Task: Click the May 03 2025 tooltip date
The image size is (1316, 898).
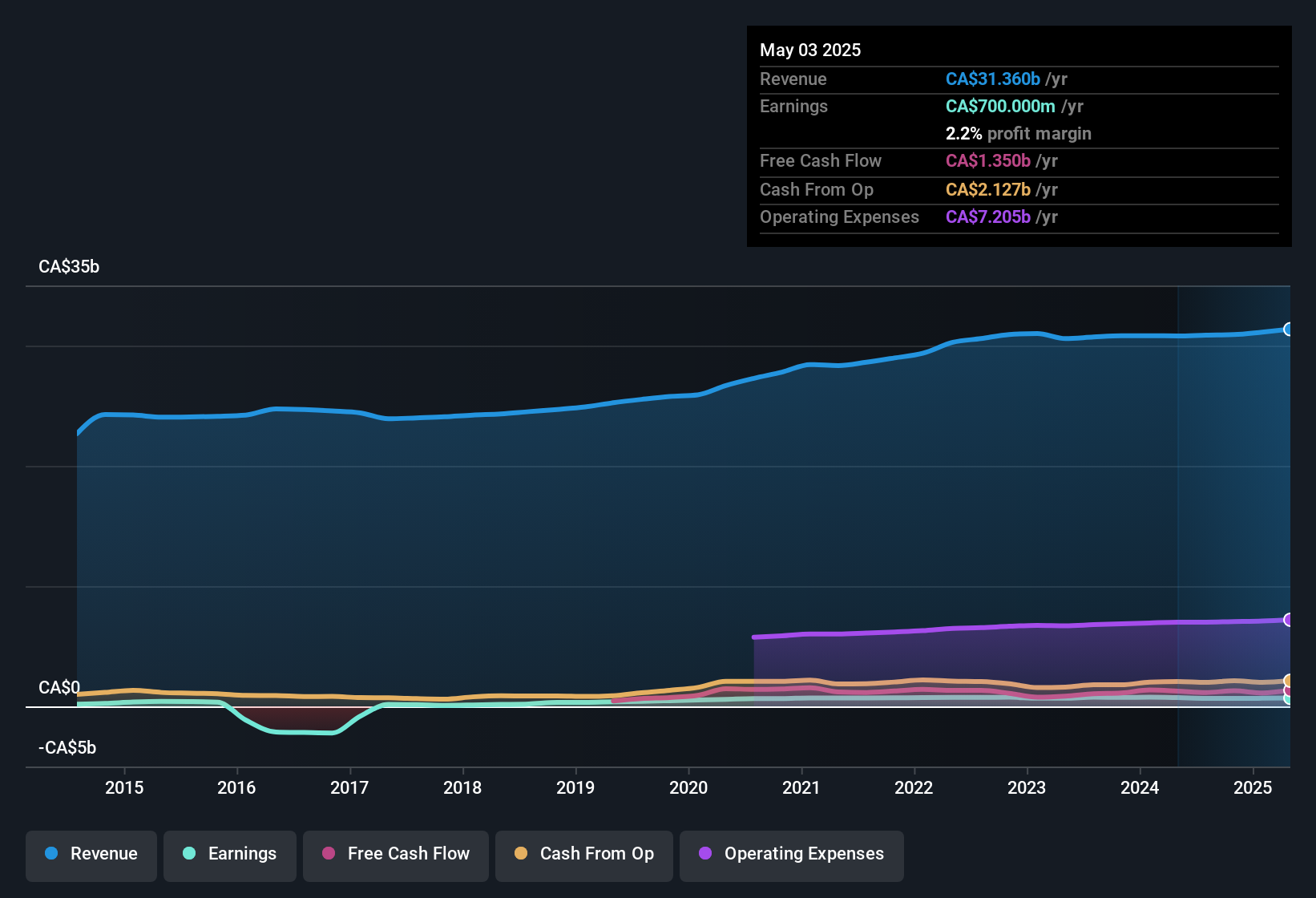Action: point(810,50)
